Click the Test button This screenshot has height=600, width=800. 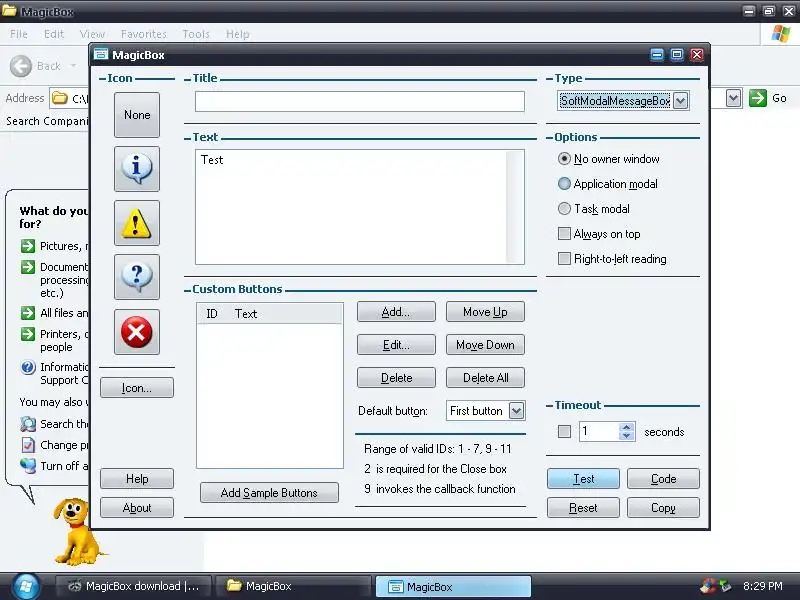pyautogui.click(x=583, y=479)
